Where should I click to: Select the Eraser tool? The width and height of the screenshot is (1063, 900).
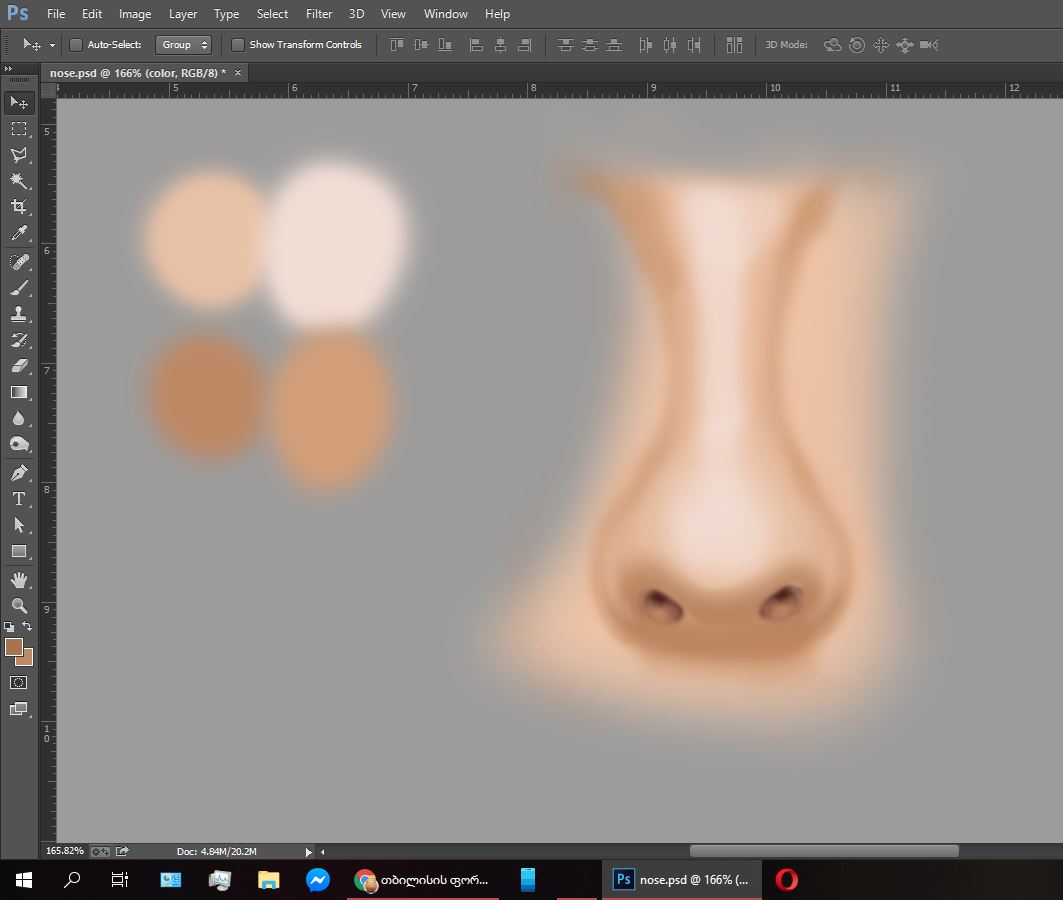pos(19,366)
